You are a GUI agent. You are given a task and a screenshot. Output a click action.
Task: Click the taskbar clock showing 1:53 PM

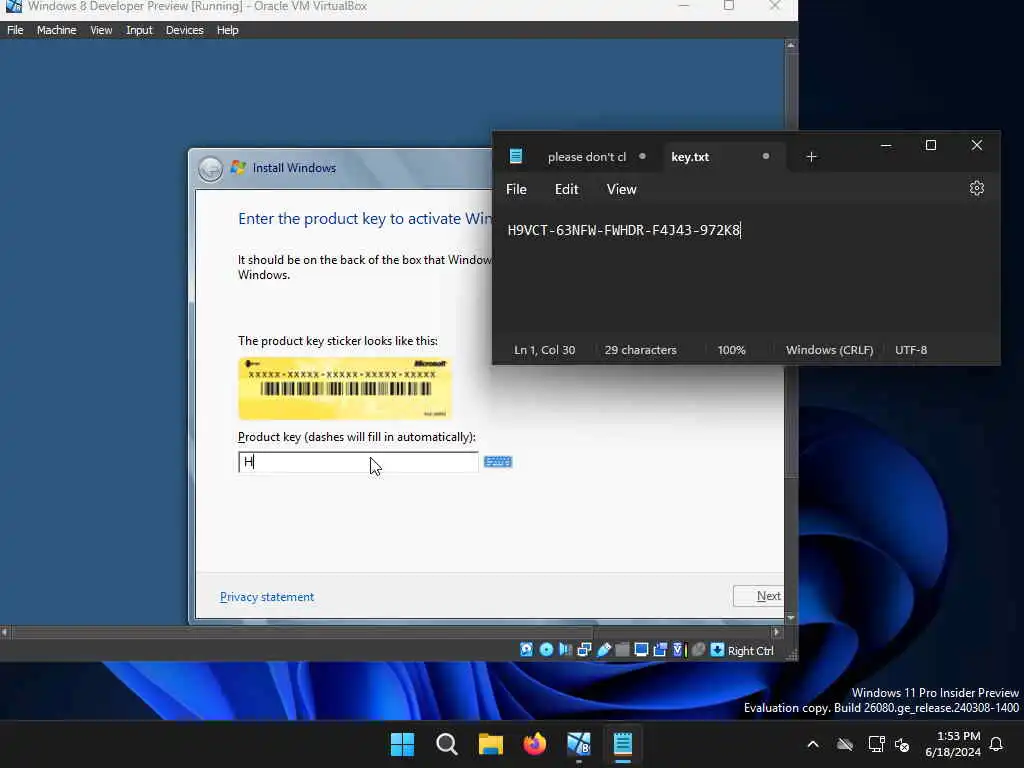[x=953, y=744]
